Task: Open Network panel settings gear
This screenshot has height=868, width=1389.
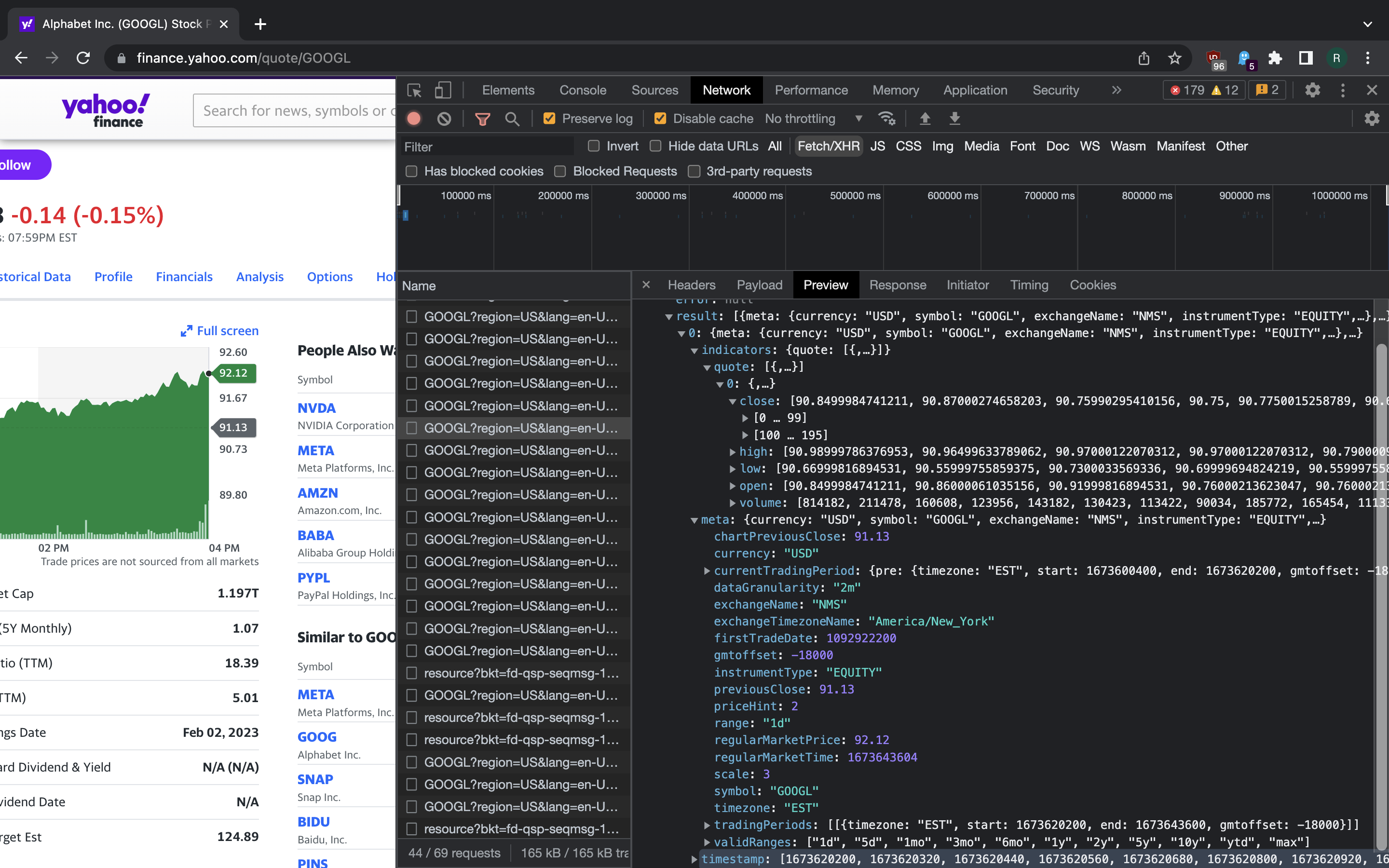Action: click(x=1372, y=119)
